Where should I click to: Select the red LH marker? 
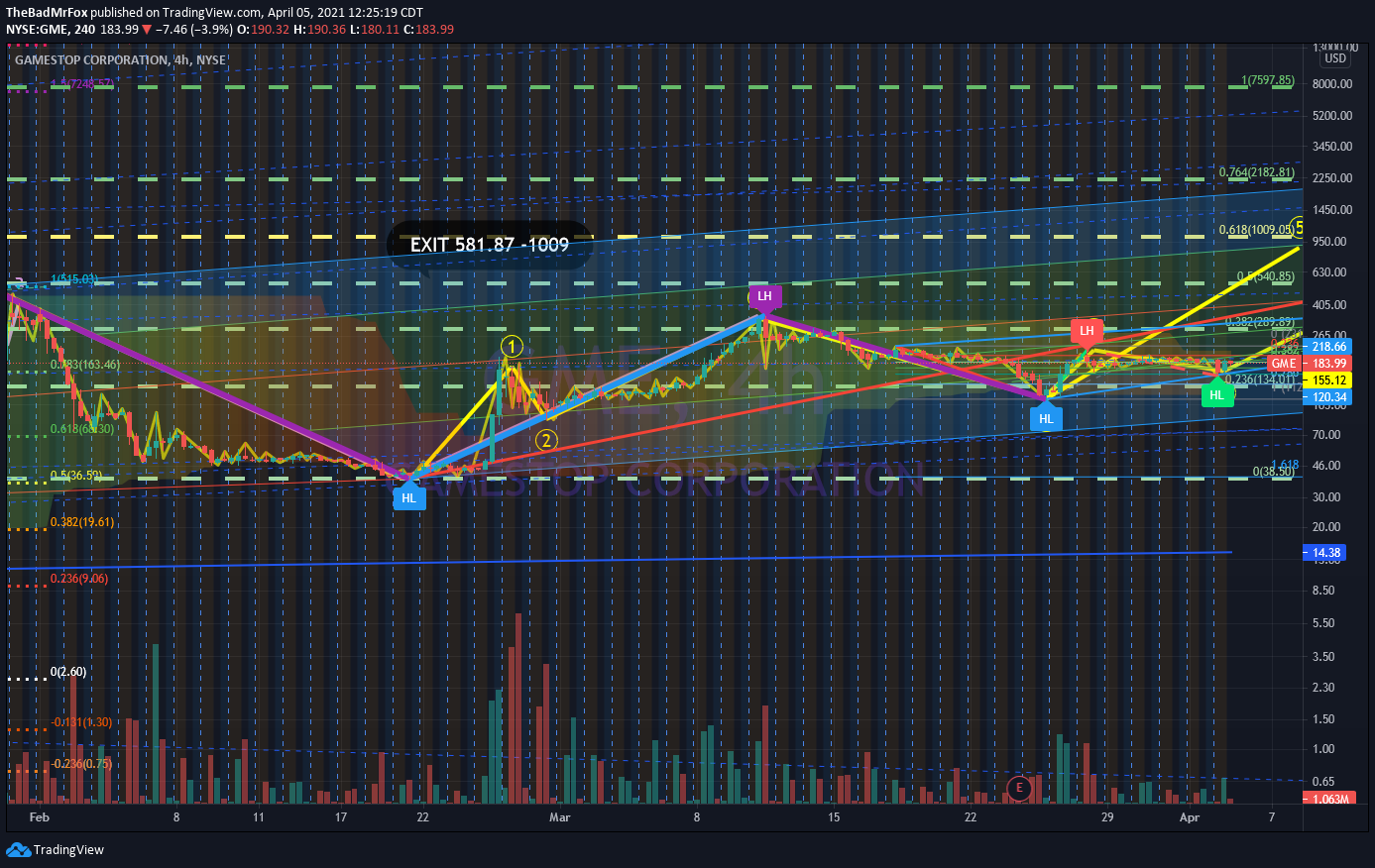coord(1087,331)
